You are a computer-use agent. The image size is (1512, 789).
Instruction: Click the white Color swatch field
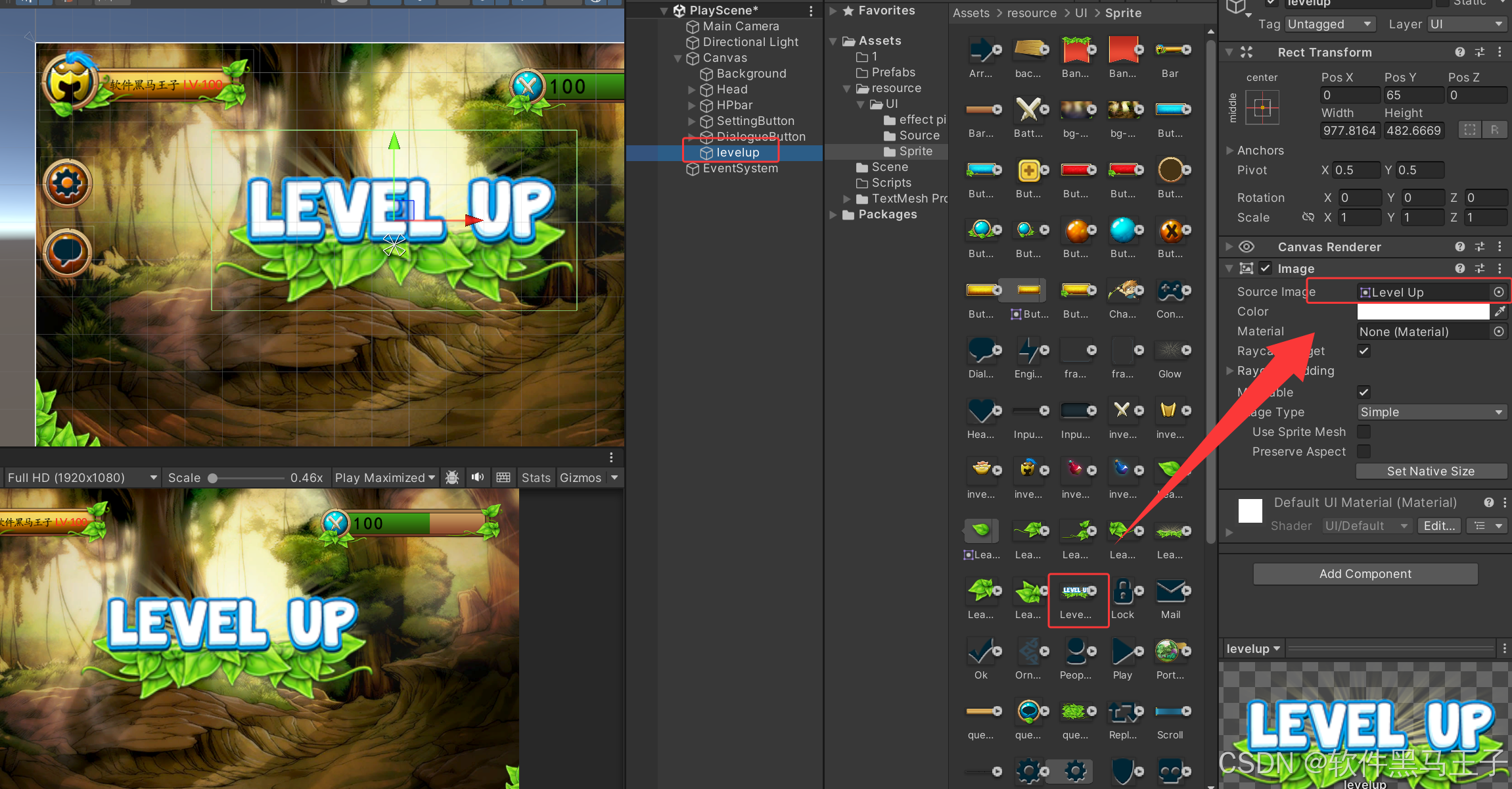1423,312
